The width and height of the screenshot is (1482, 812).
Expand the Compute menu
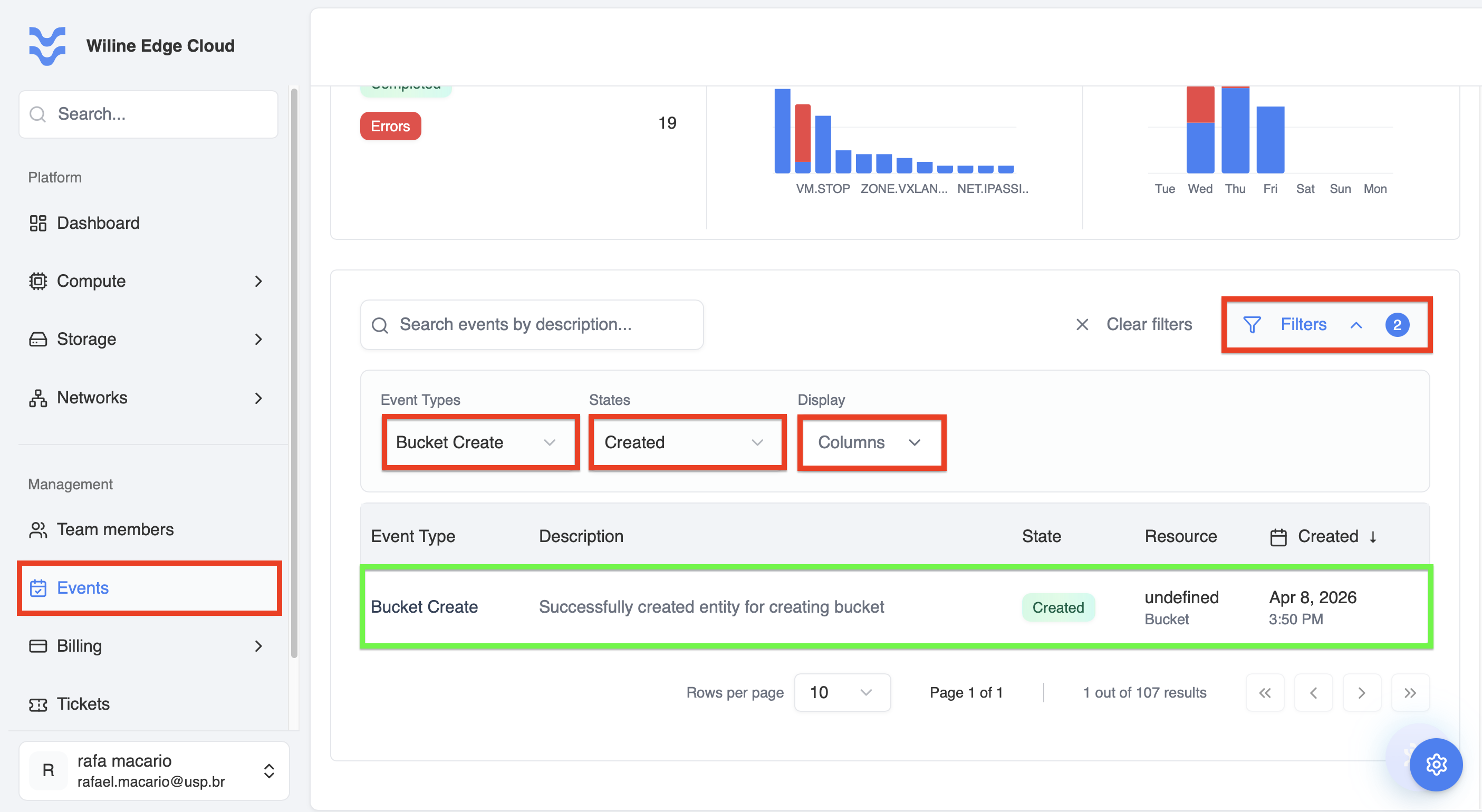point(148,281)
